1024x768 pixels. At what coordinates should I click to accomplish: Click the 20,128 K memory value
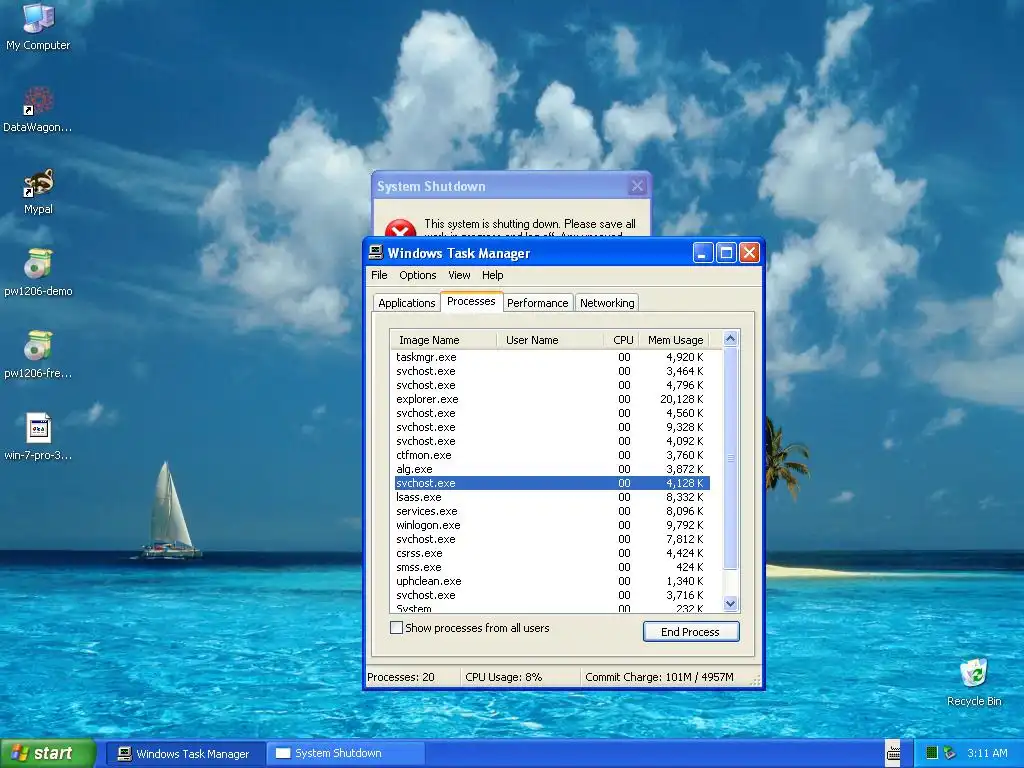click(x=682, y=399)
